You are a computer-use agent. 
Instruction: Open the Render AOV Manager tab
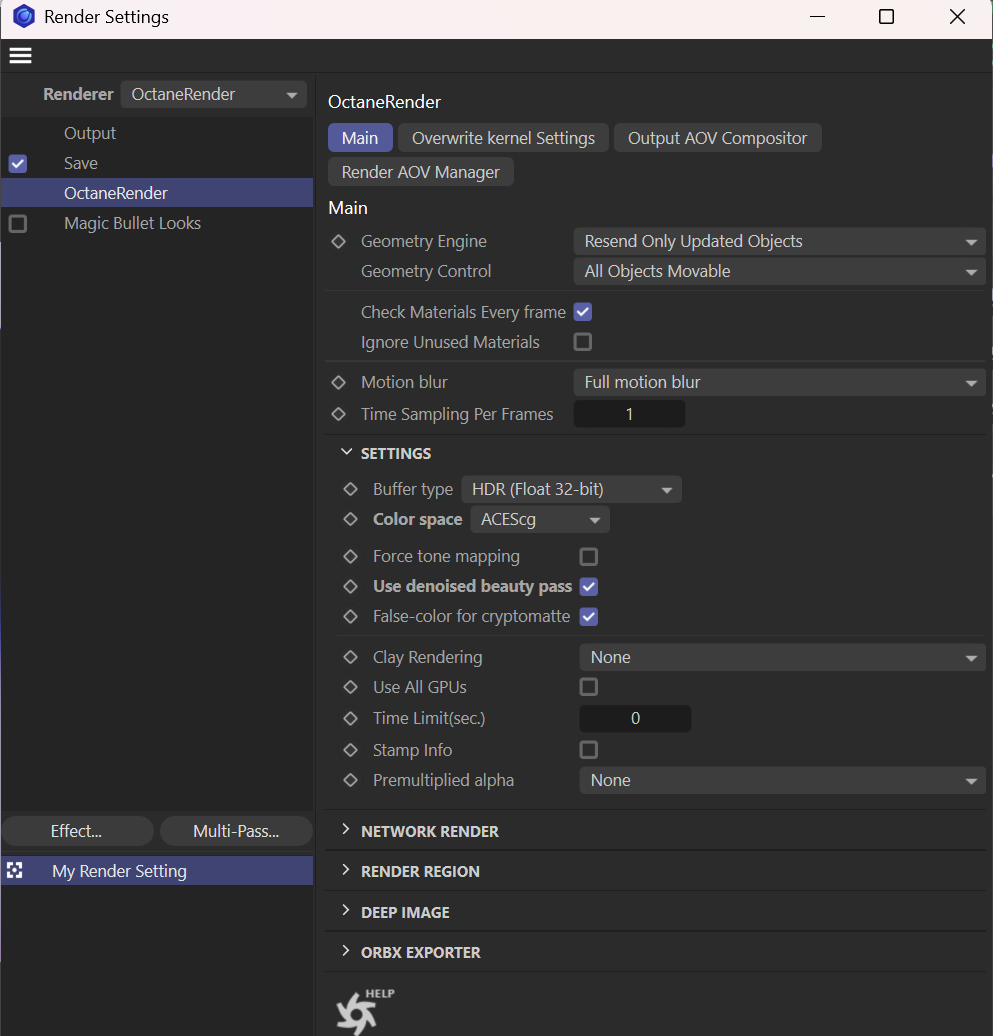420,173
